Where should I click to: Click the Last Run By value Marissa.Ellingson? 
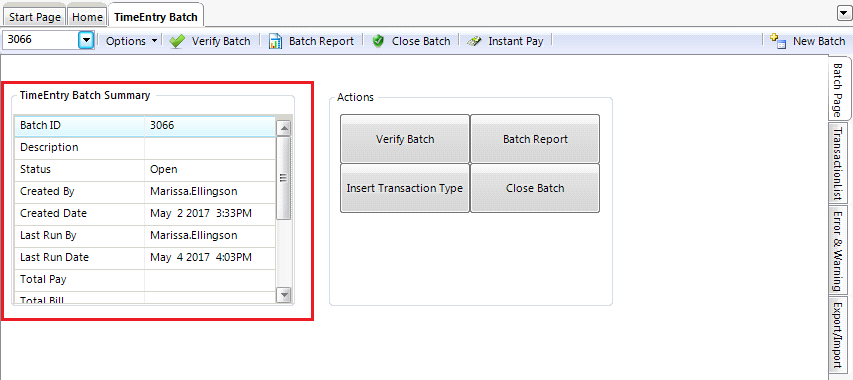click(x=194, y=235)
